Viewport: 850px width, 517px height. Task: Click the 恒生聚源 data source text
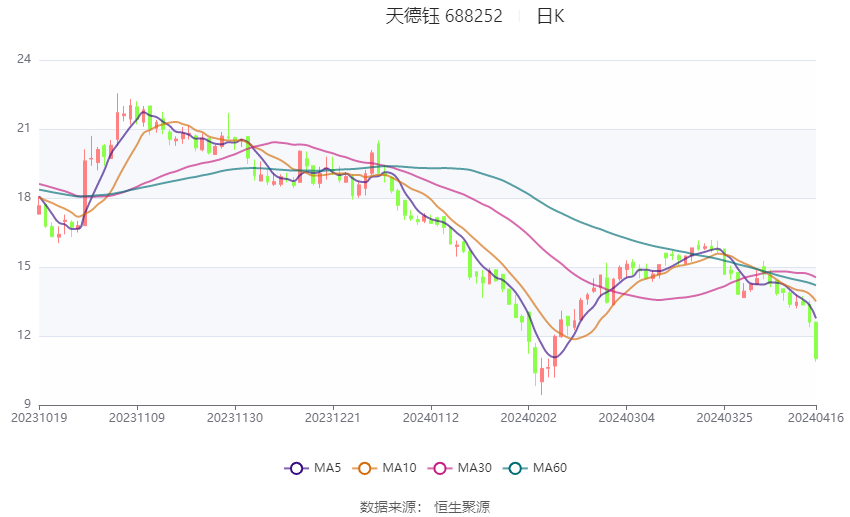pos(462,507)
